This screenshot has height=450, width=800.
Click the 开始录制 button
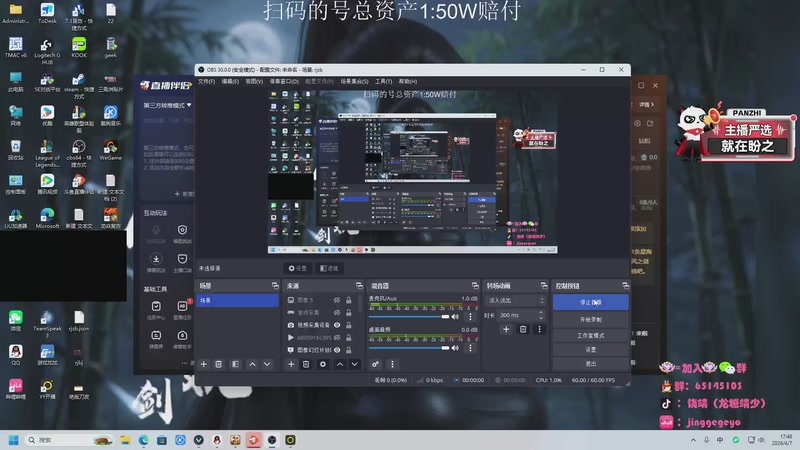click(x=591, y=319)
